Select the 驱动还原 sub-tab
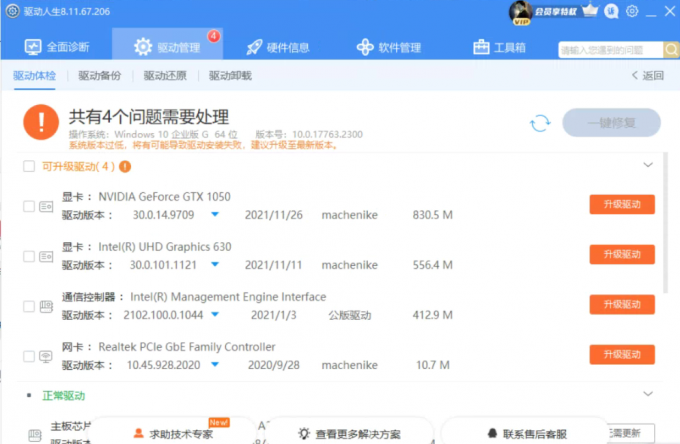The height and width of the screenshot is (444, 680). [x=165, y=76]
